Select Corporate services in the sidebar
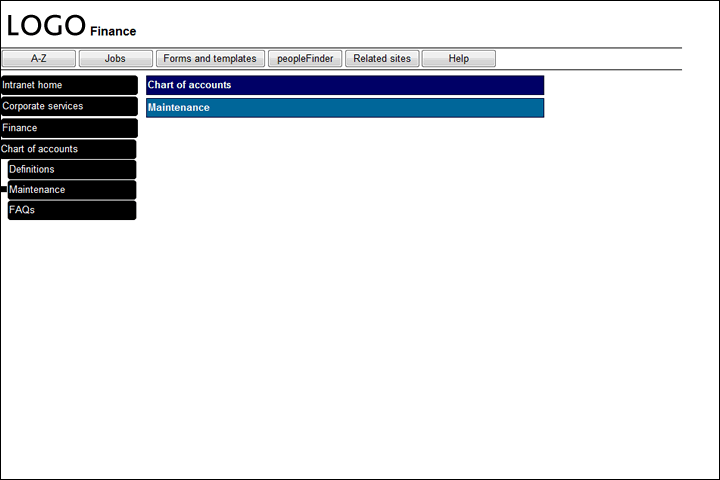720x480 pixels. (x=69, y=107)
